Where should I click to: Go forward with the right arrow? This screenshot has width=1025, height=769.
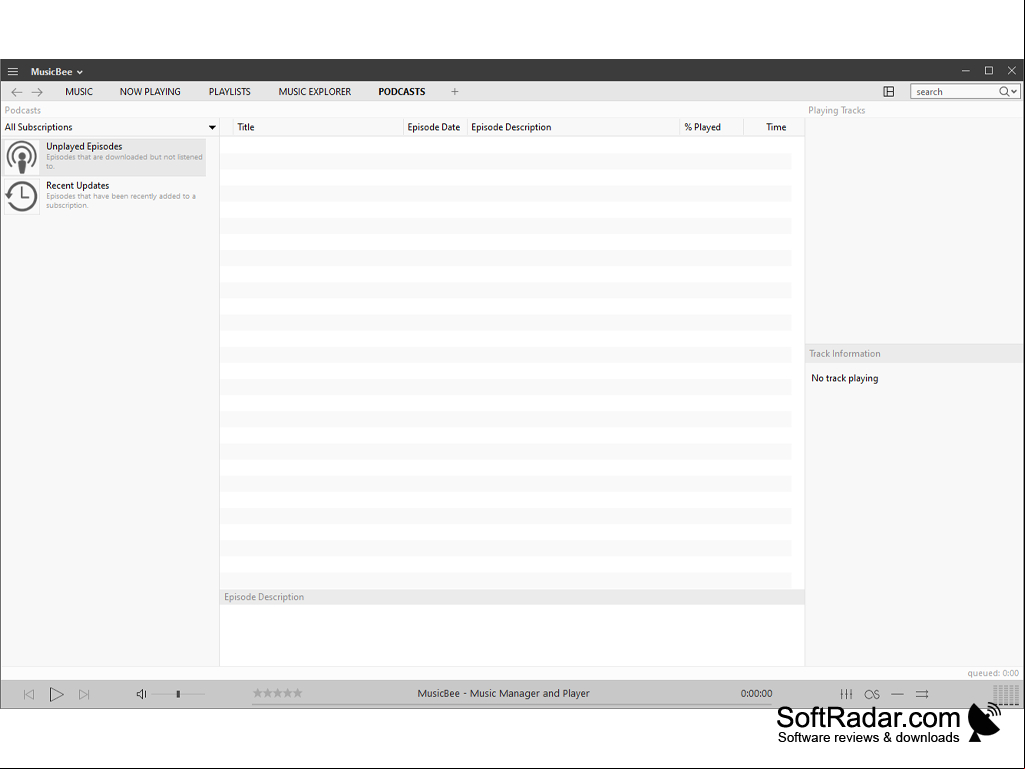pyautogui.click(x=37, y=92)
